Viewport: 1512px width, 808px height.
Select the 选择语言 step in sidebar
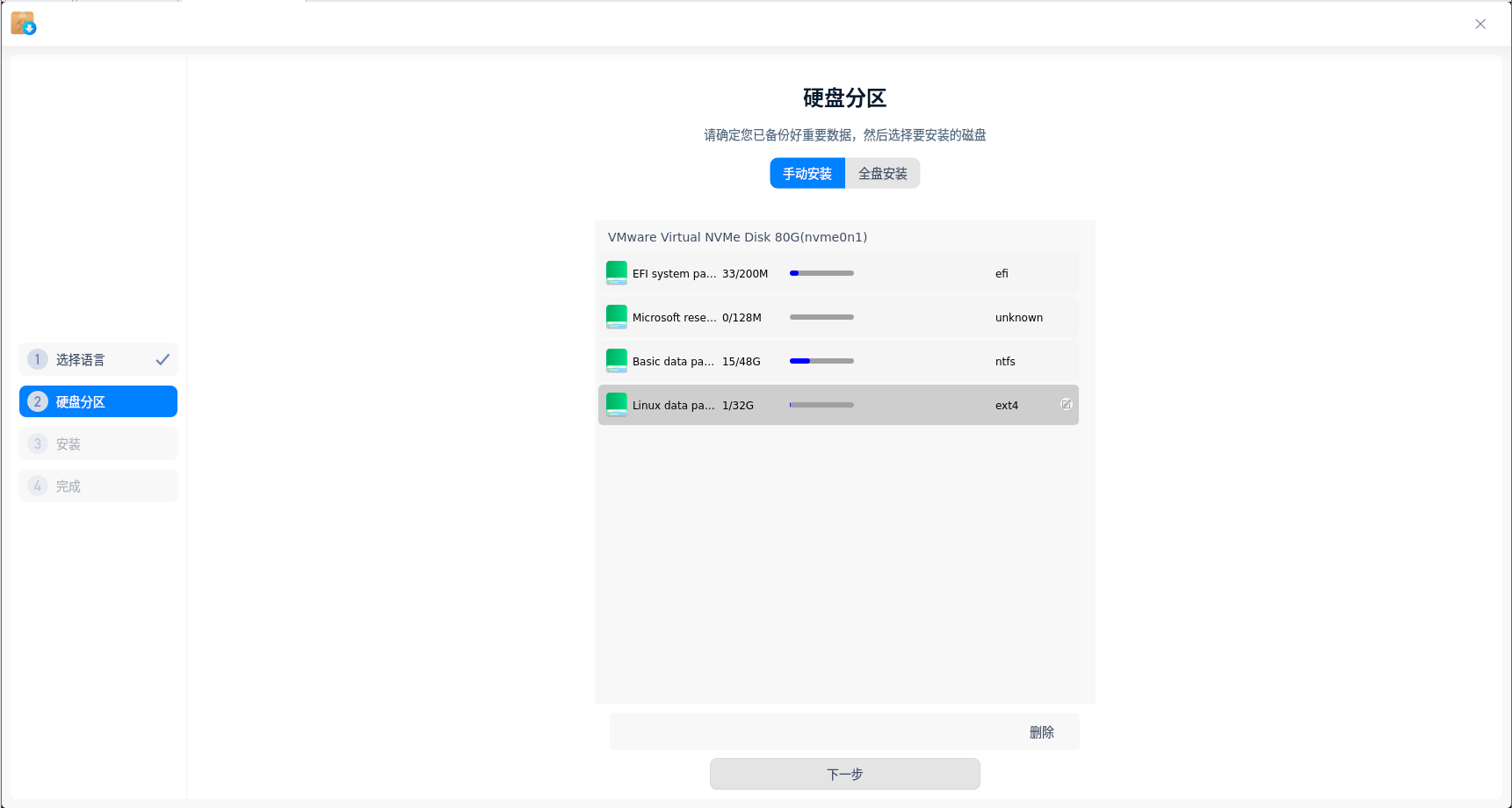(x=98, y=358)
